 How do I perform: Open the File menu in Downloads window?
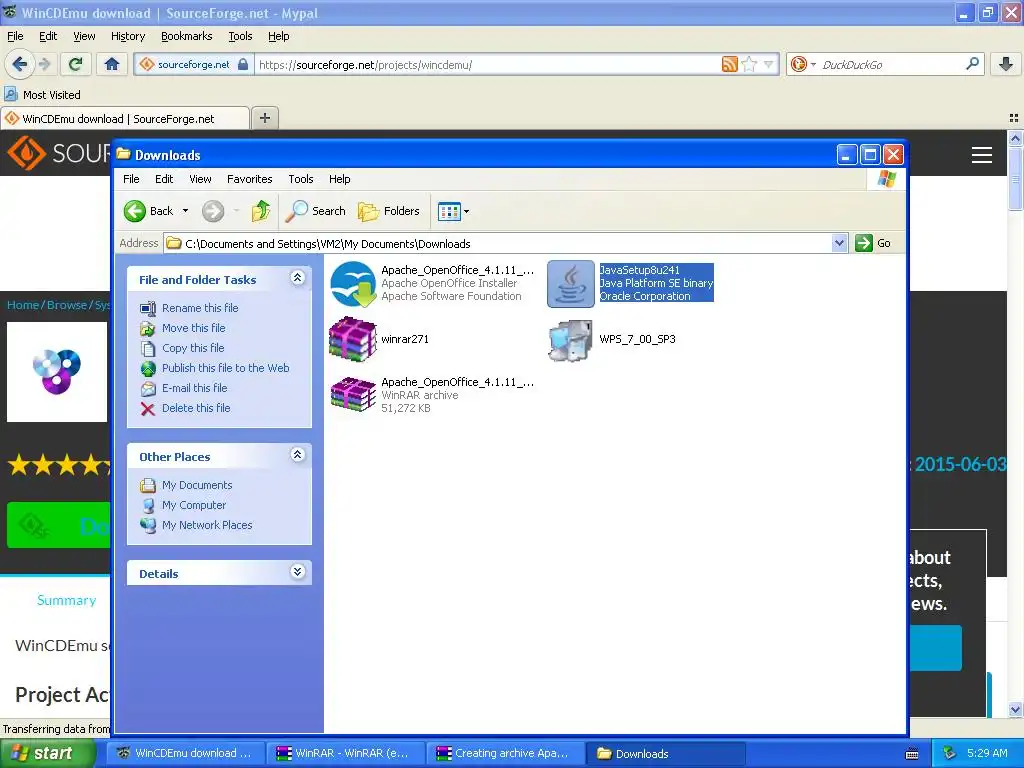[x=131, y=179]
